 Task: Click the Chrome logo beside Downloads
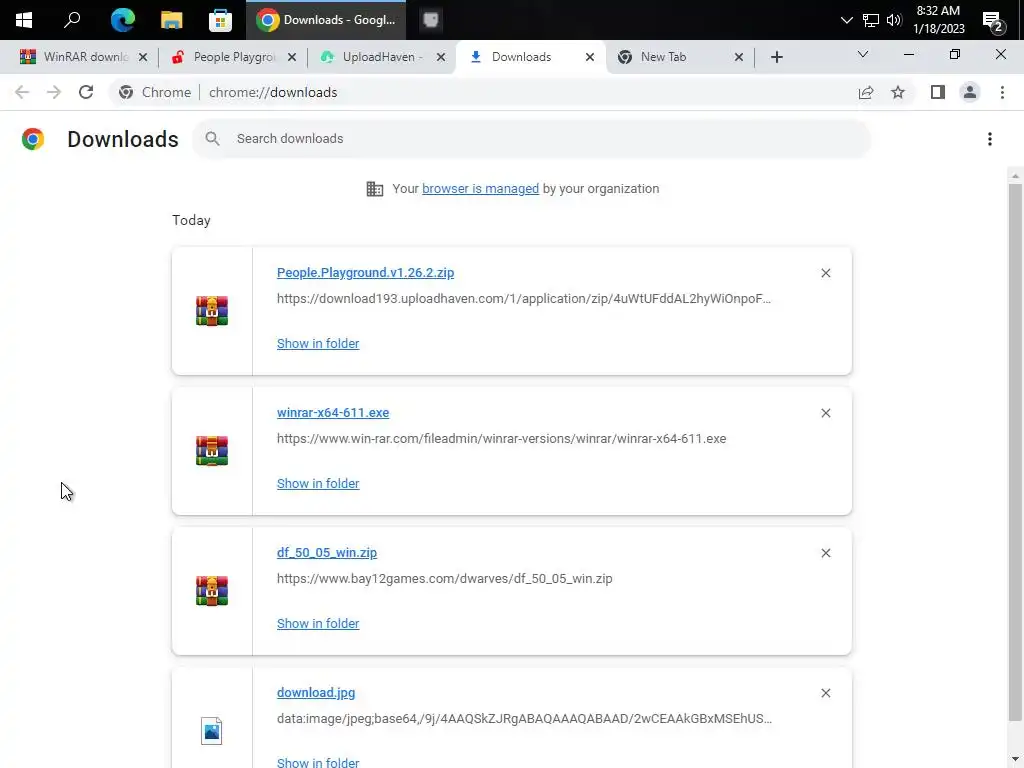[33, 139]
